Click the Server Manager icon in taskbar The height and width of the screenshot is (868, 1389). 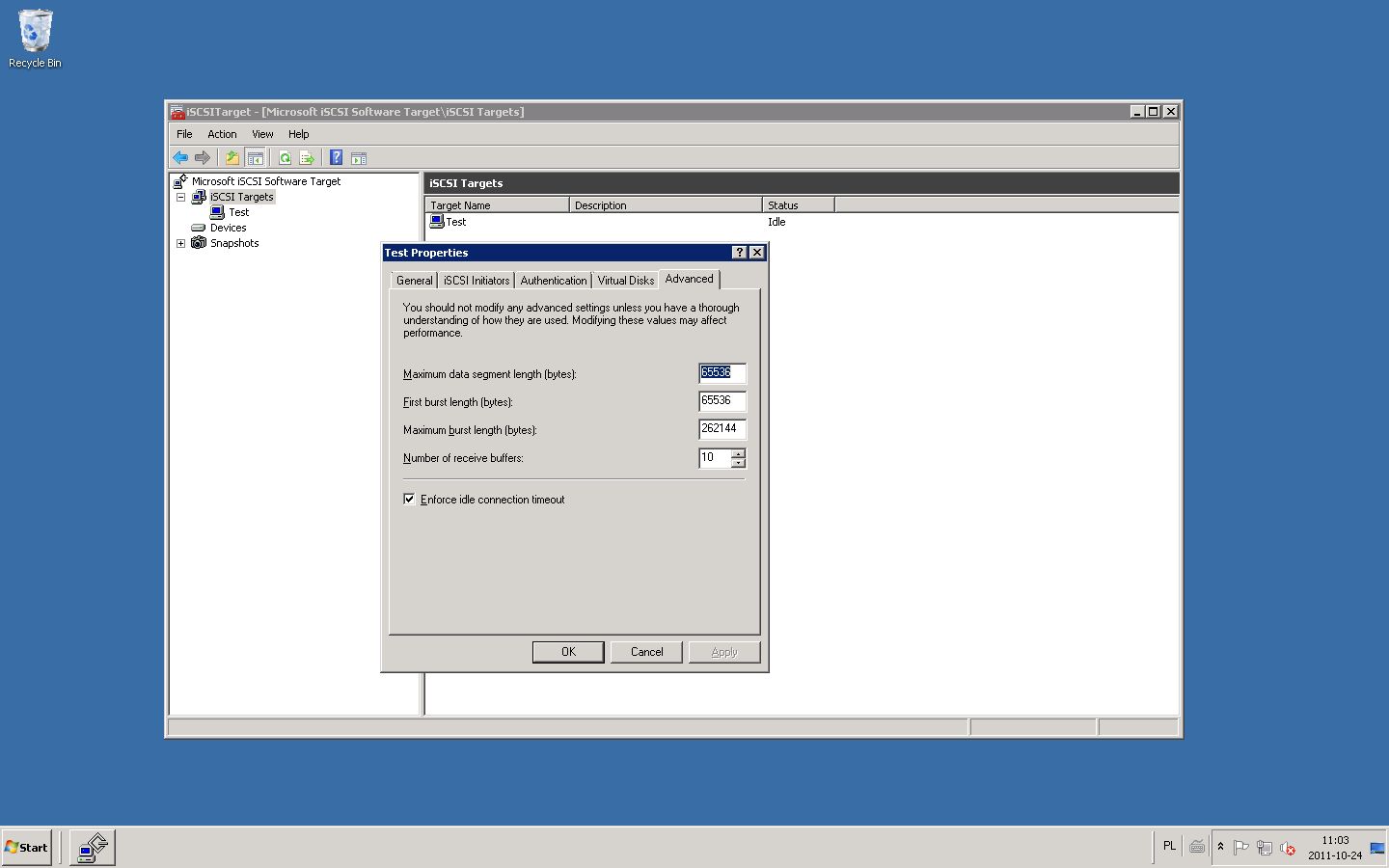click(x=93, y=848)
